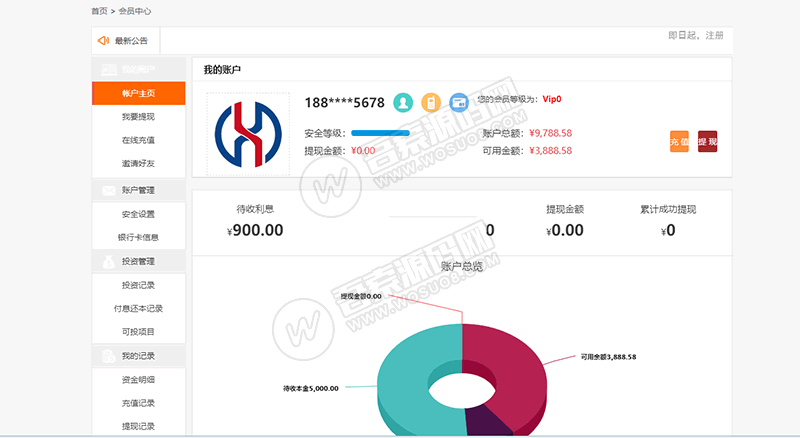Screen dimensions: 800x438
Task: Toggle the 我的记录 sidebar section header
Action: click(138, 355)
